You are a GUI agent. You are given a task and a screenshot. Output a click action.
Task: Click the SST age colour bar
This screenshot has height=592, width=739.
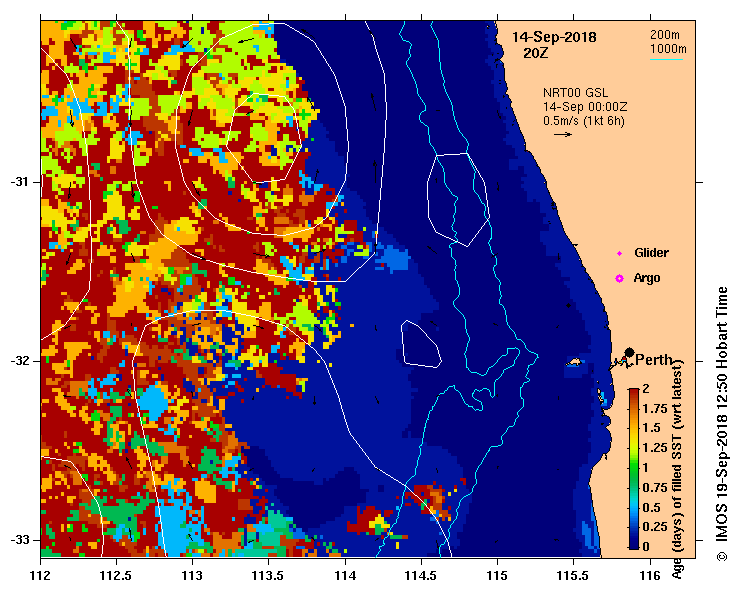634,469
